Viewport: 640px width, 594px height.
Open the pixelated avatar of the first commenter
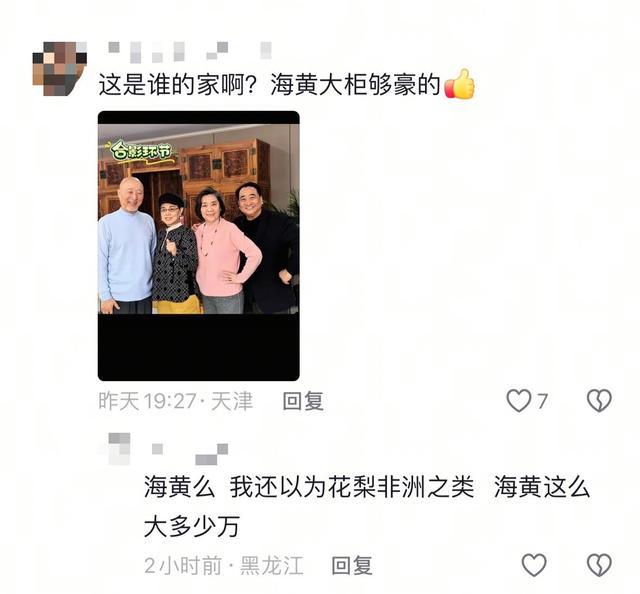pyautogui.click(x=60, y=69)
